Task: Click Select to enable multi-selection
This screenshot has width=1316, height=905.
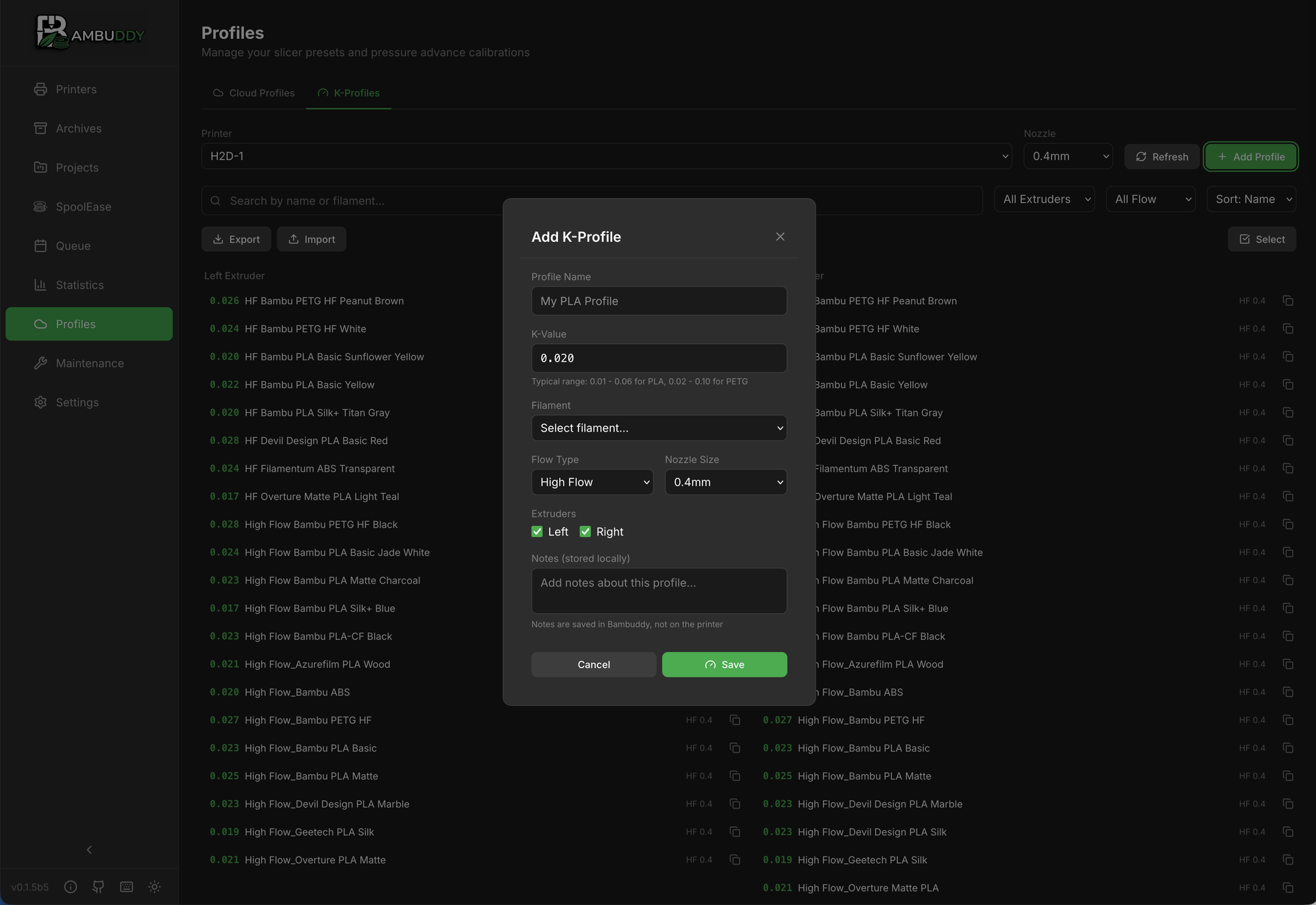Action: [1261, 239]
